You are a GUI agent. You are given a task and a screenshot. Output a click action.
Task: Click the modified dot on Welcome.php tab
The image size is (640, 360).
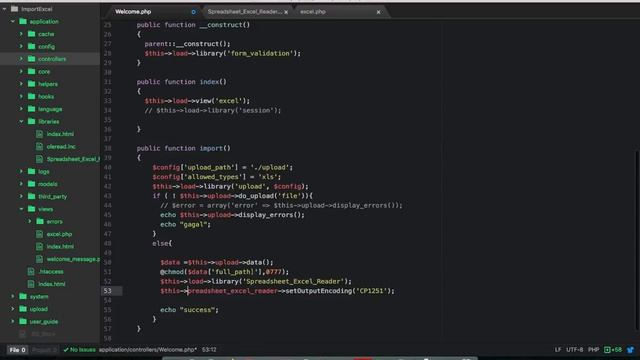click(x=193, y=12)
